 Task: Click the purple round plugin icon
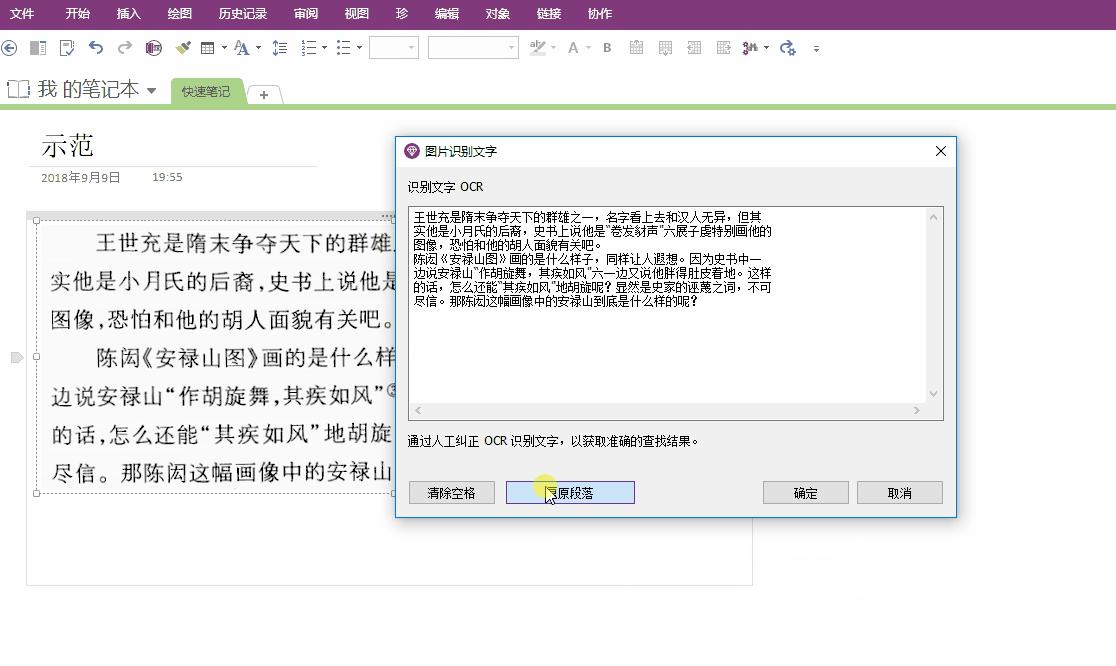click(x=153, y=48)
